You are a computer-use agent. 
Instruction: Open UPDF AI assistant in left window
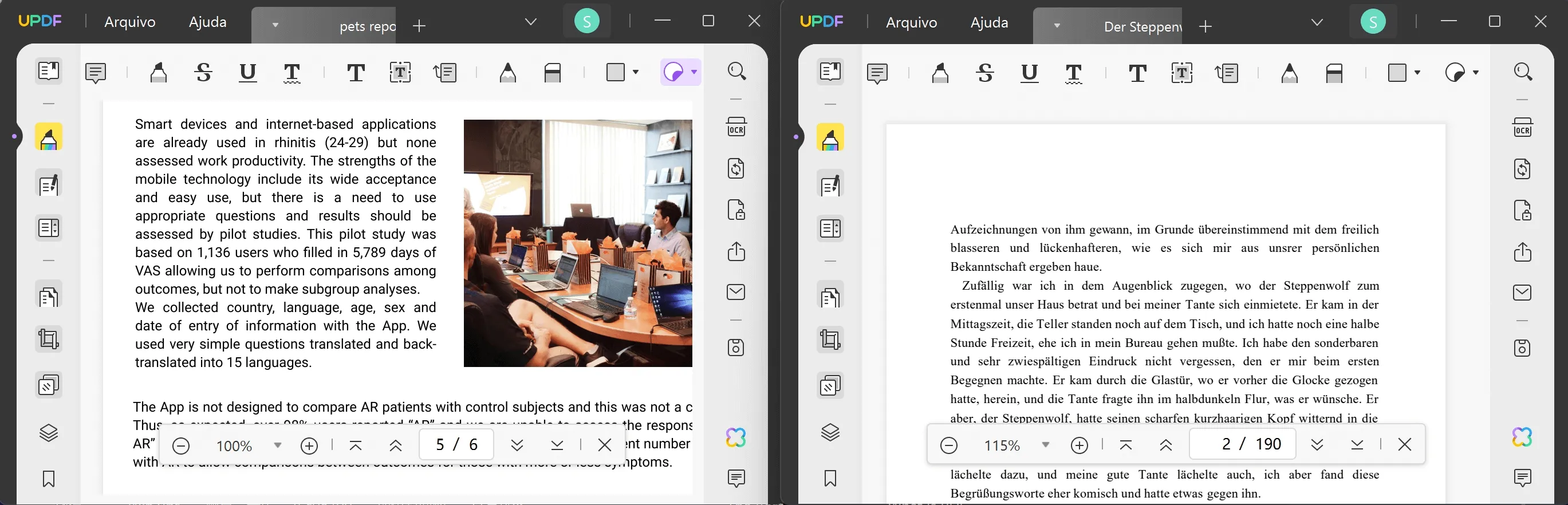(x=736, y=437)
